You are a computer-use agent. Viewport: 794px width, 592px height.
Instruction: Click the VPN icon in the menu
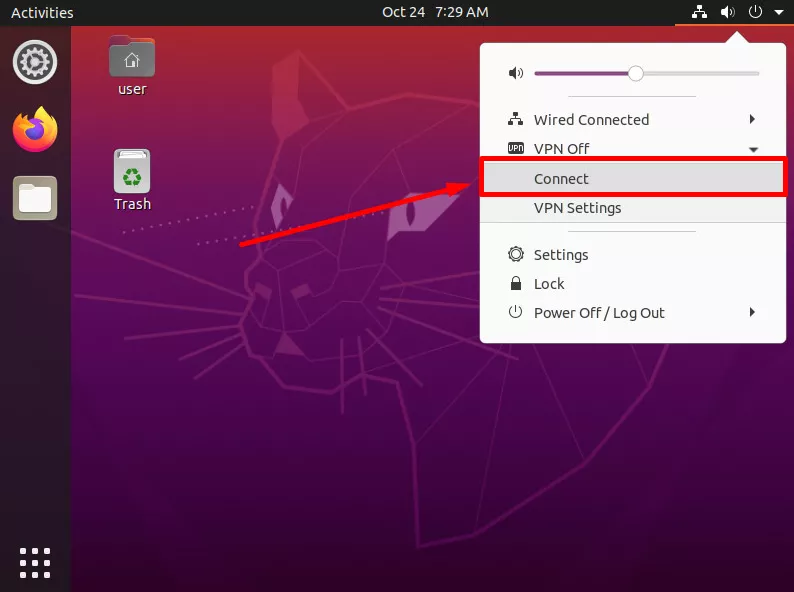(515, 148)
